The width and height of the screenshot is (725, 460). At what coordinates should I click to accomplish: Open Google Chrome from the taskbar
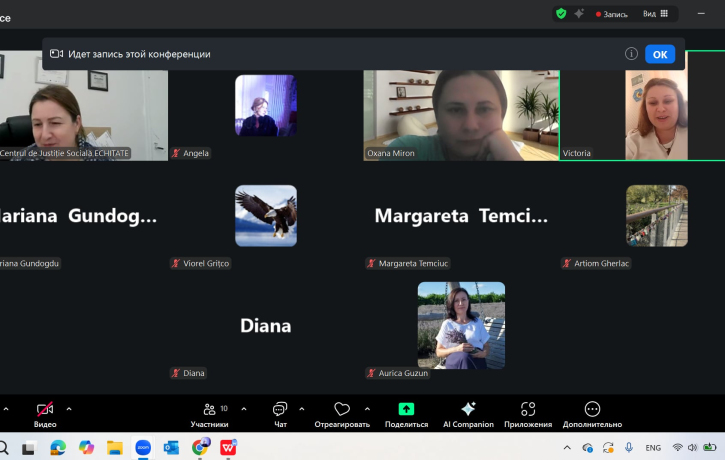point(200,448)
